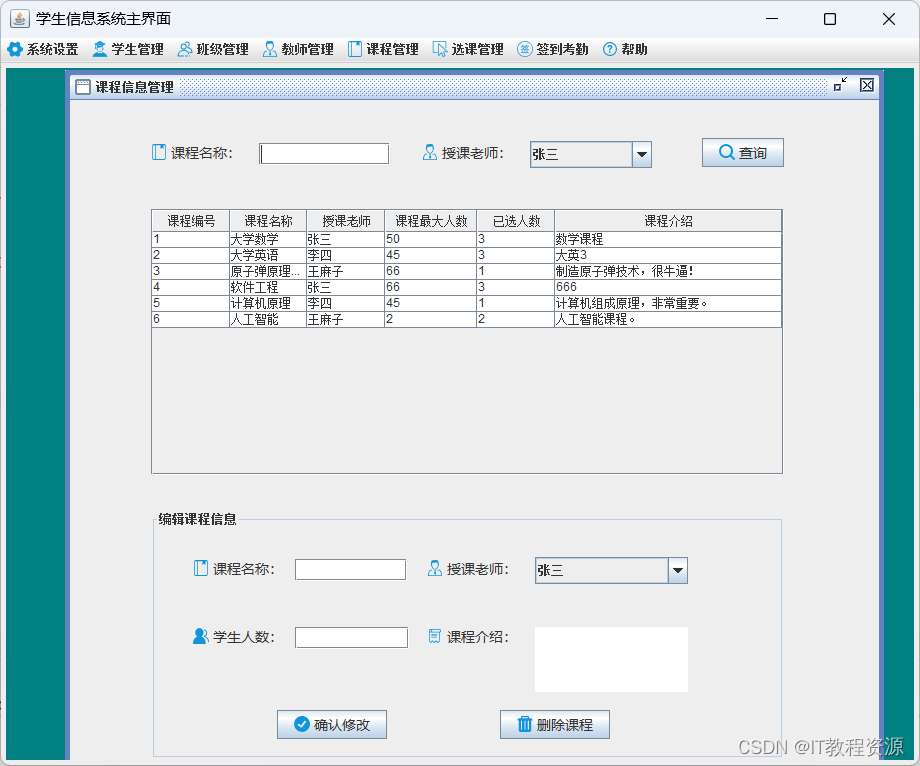Select the 计算机原理 course row
The image size is (920, 766).
(466, 303)
